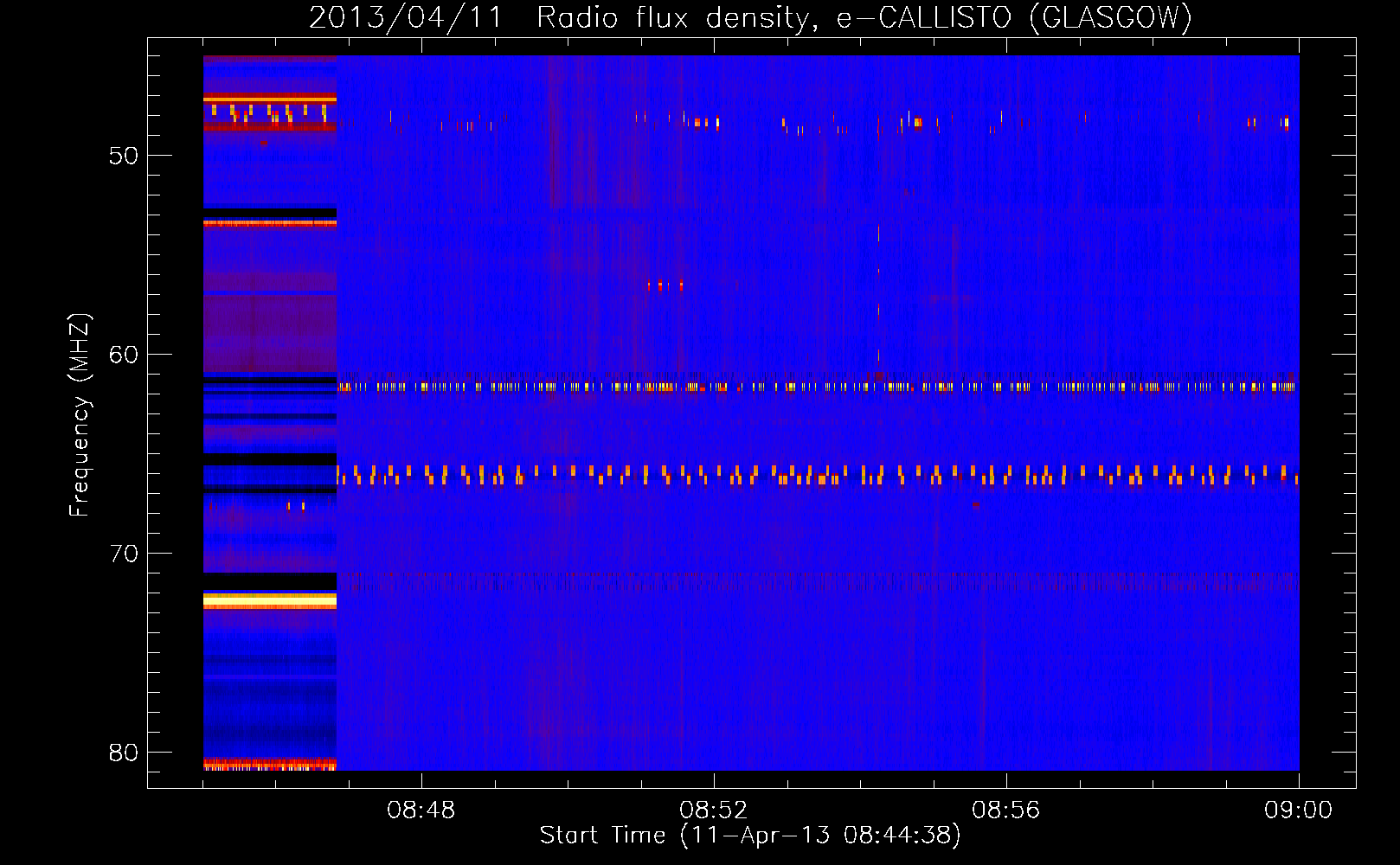Click the 08:52 time tick label
The image size is (1400, 865).
click(714, 811)
